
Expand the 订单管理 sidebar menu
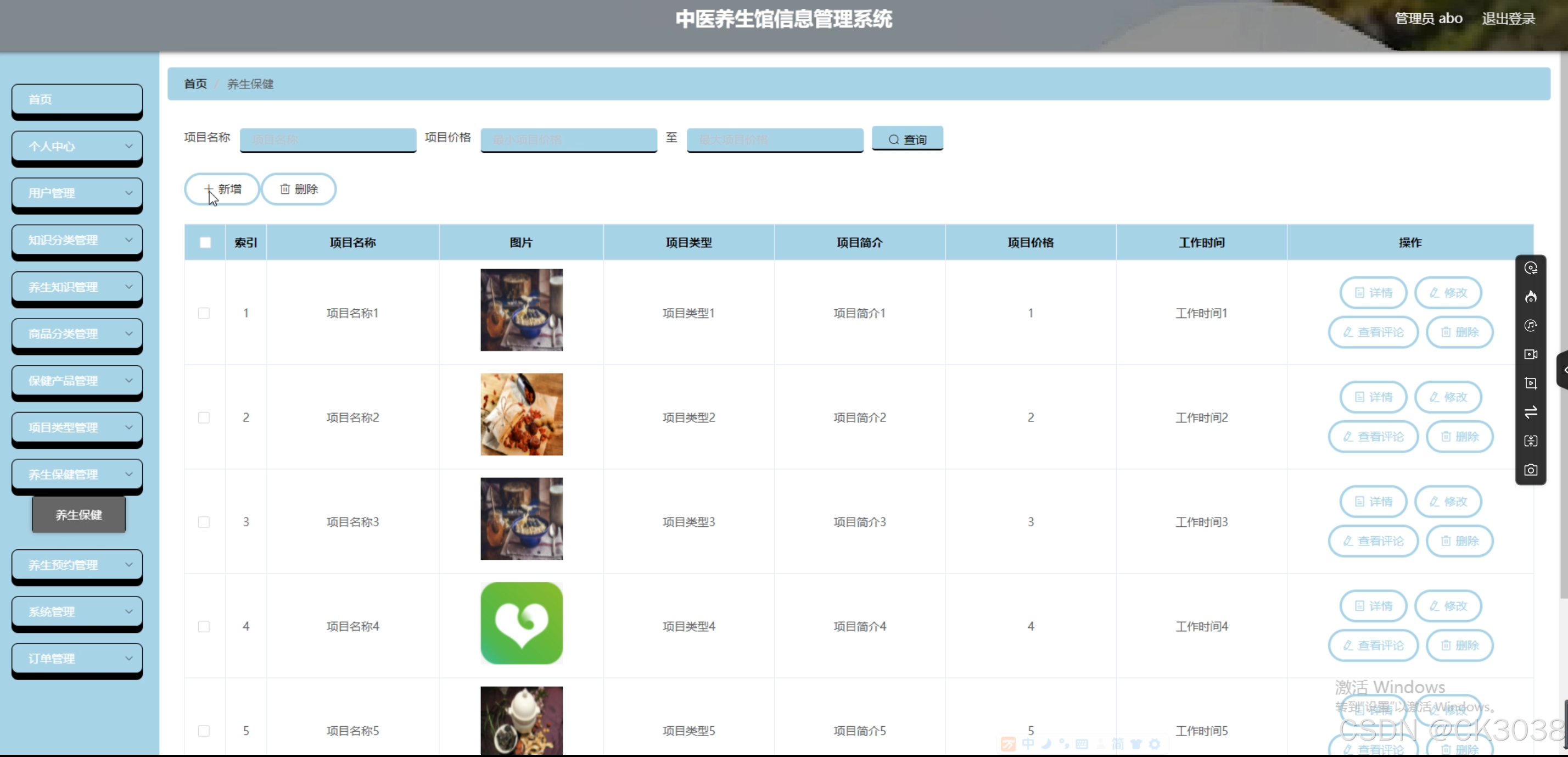pyautogui.click(x=77, y=658)
